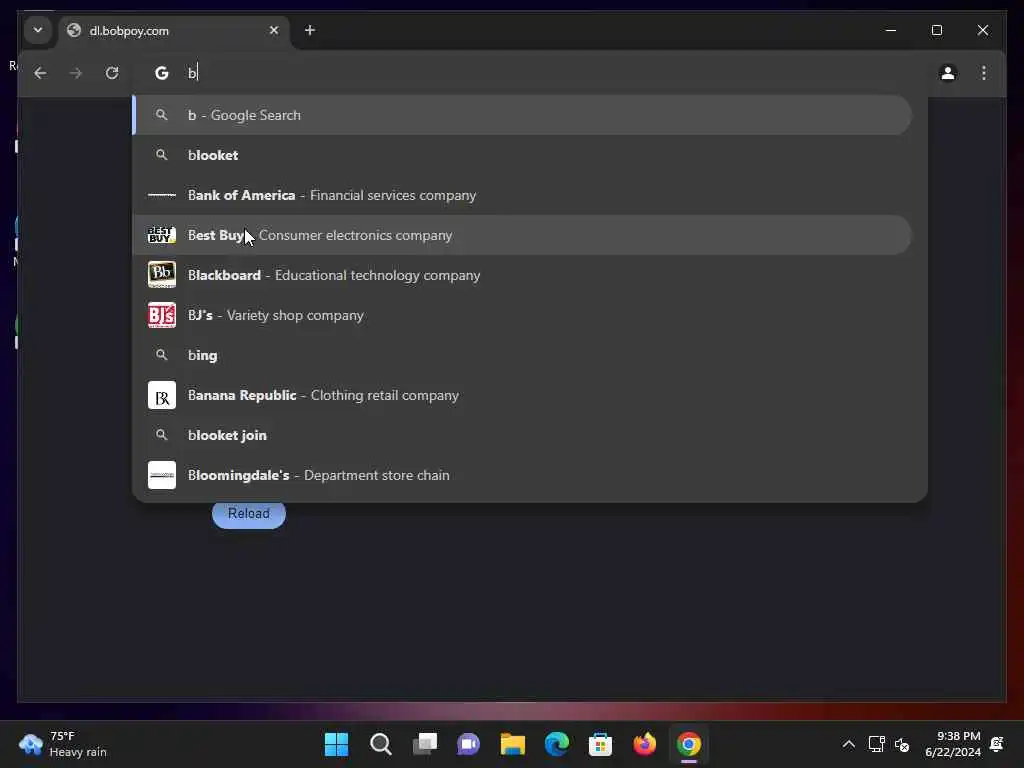Image resolution: width=1024 pixels, height=768 pixels.
Task: Click the magnifier icon beside 'bing'
Action: coord(161,355)
